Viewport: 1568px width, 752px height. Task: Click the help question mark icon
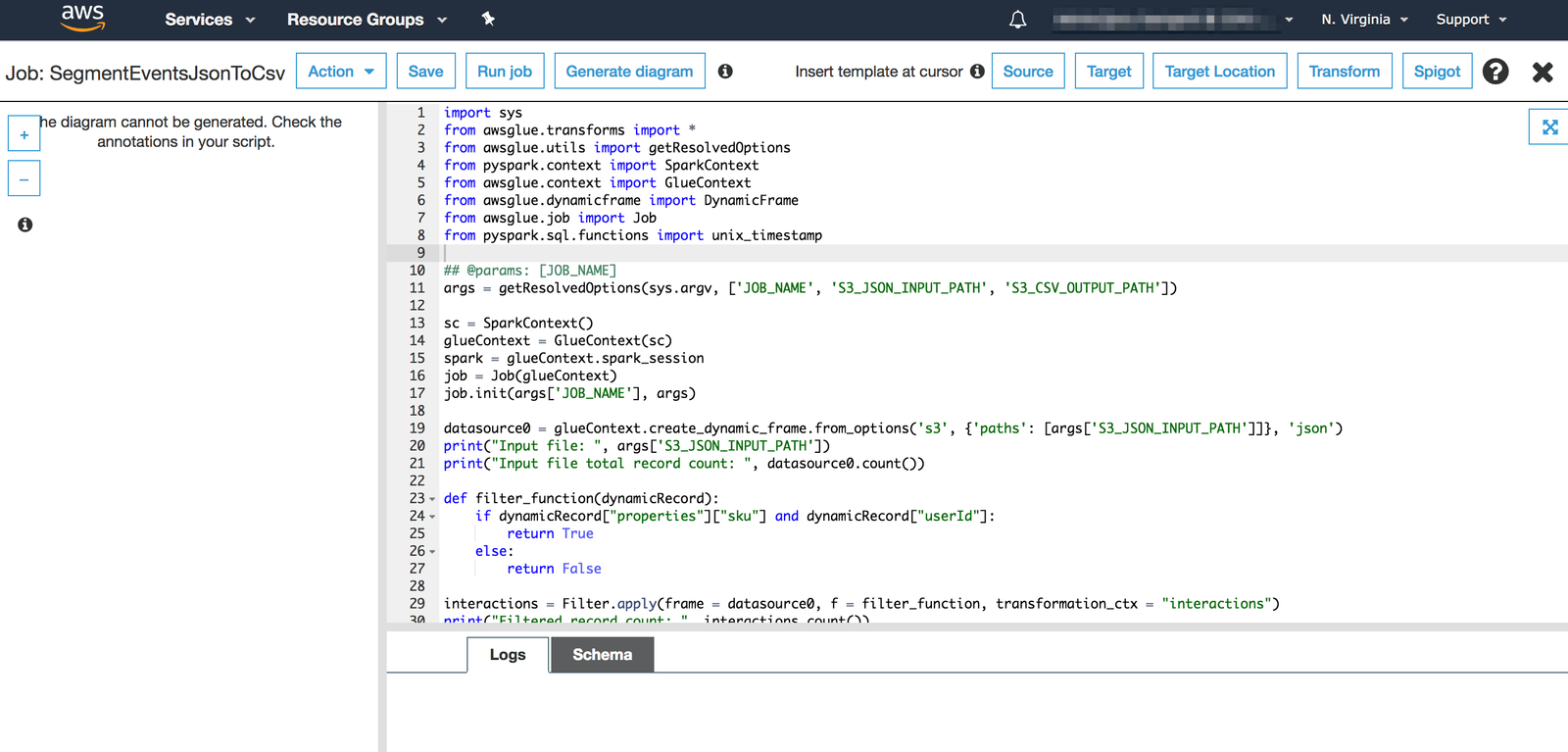1494,72
